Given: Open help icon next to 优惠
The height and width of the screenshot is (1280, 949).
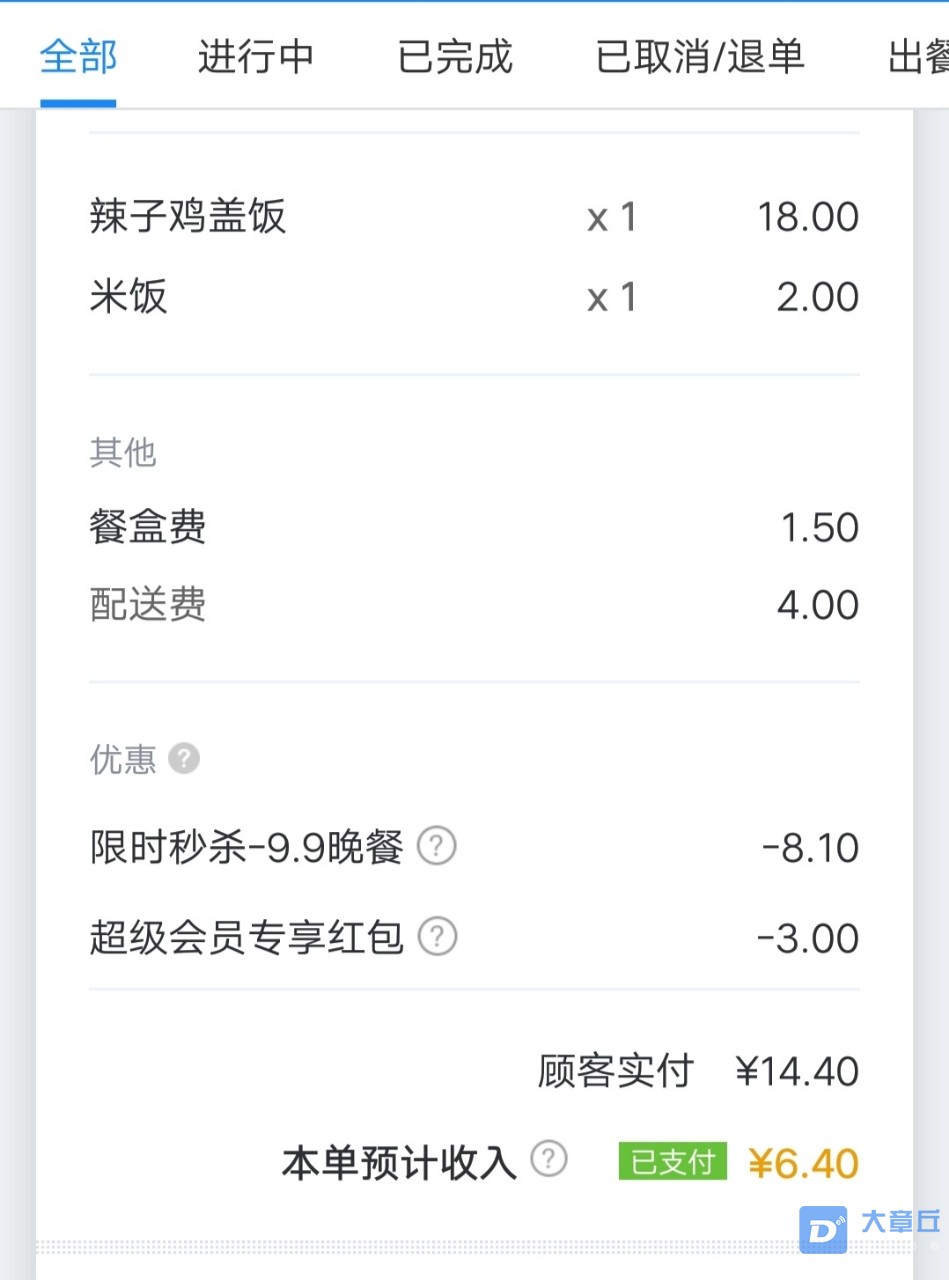Looking at the screenshot, I should point(184,759).
